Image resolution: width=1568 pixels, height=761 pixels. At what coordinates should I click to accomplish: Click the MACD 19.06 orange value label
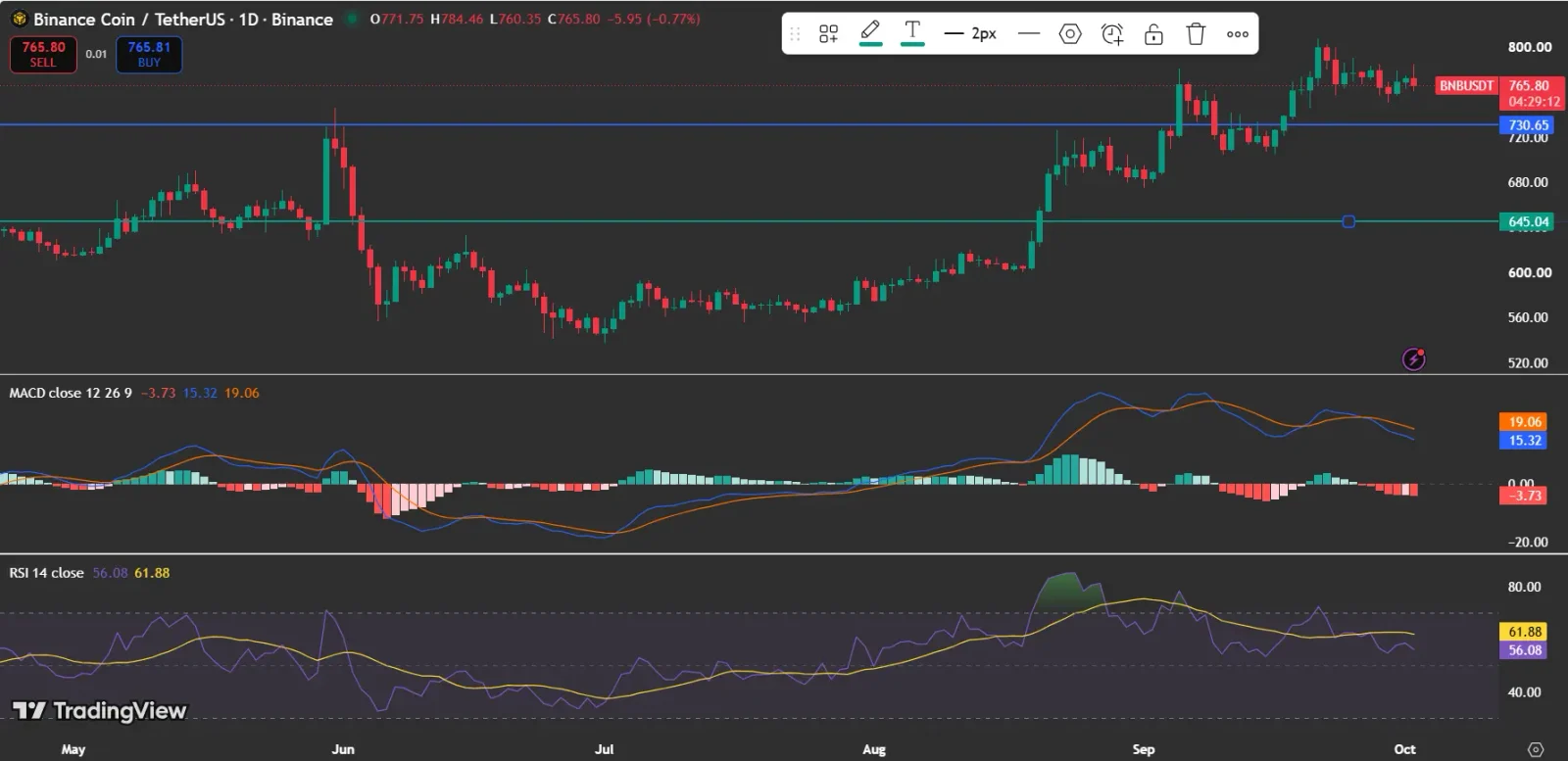[x=1524, y=422]
